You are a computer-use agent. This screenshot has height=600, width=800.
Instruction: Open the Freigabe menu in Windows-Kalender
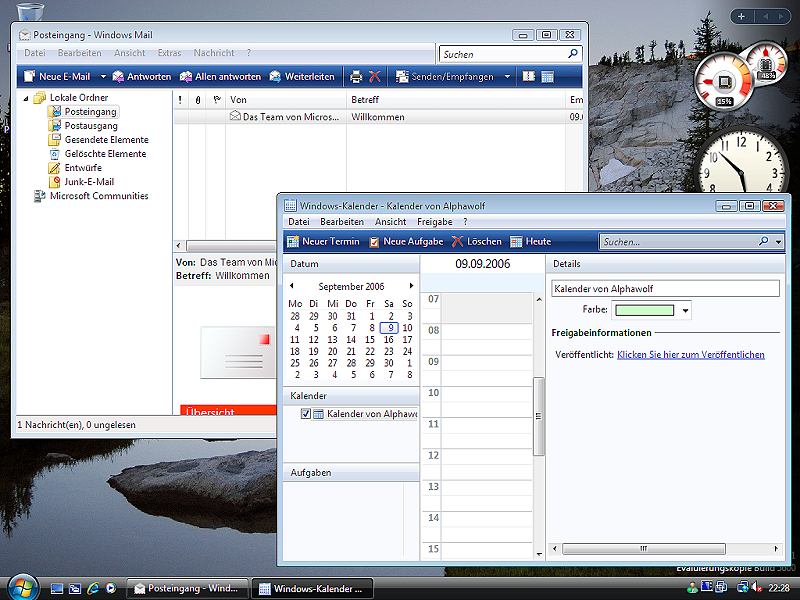(x=434, y=221)
